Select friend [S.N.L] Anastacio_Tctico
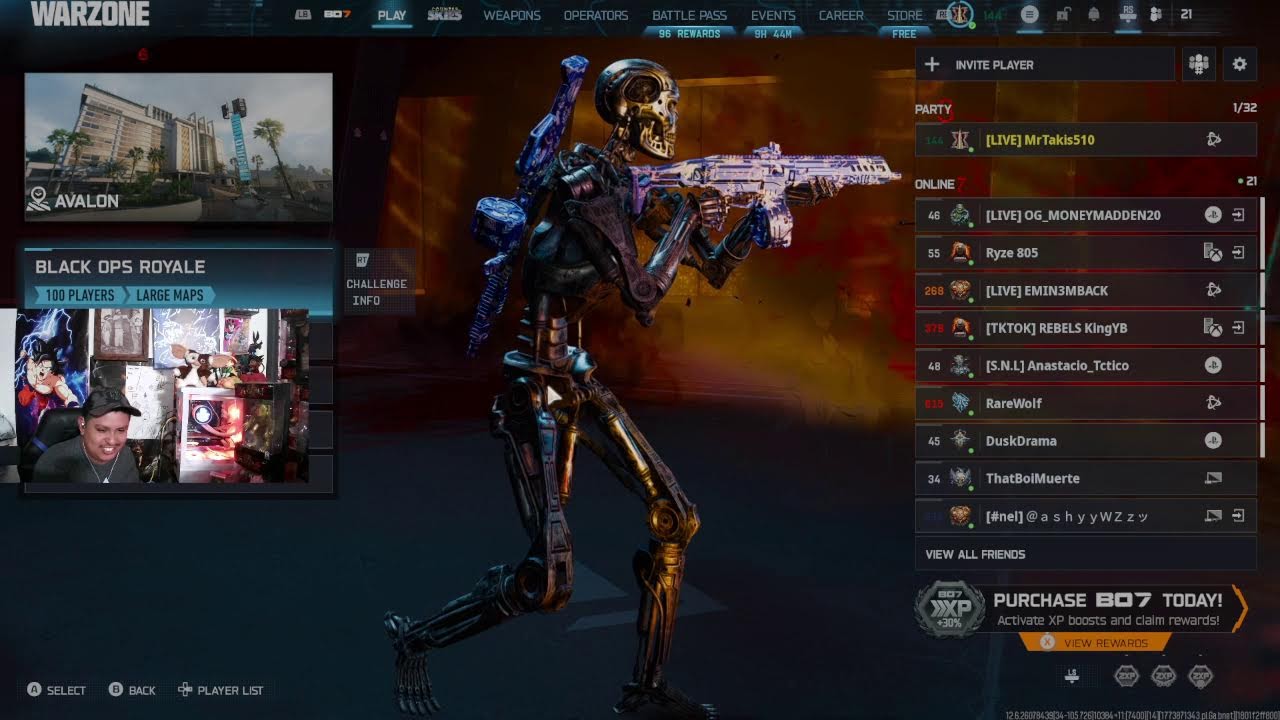The width and height of the screenshot is (1280, 720). (x=1085, y=366)
